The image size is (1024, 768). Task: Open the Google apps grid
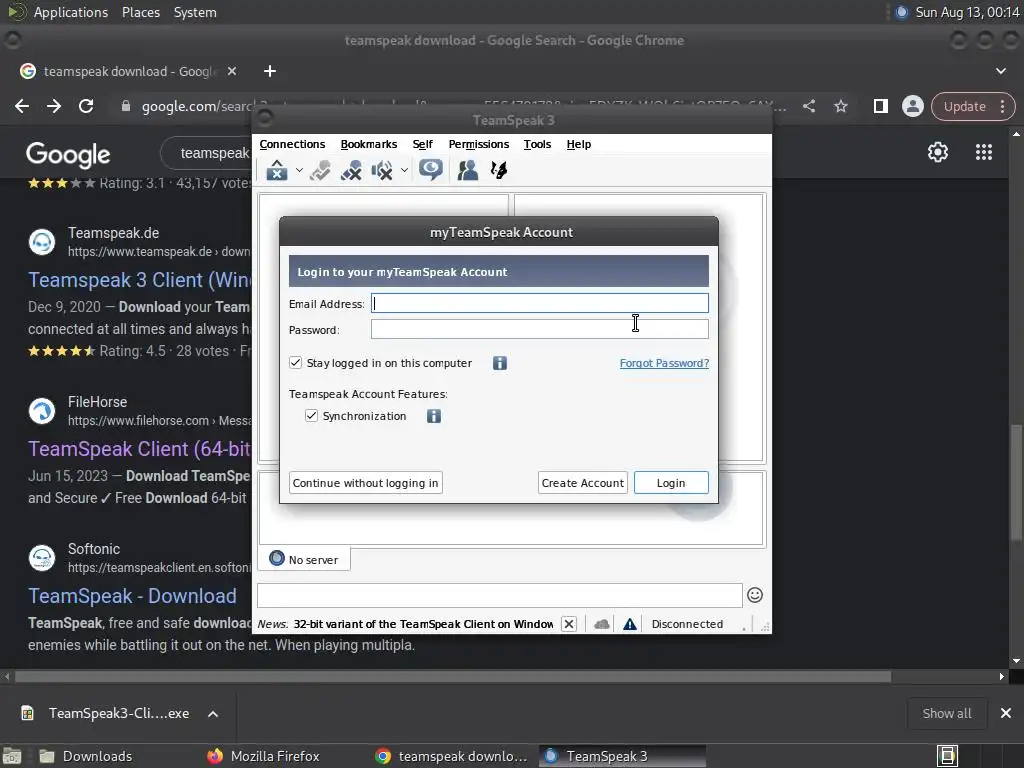click(984, 152)
